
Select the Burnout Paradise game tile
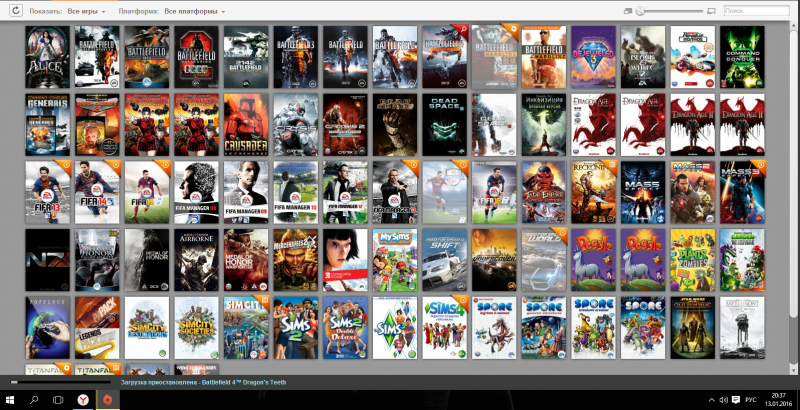(x=692, y=57)
